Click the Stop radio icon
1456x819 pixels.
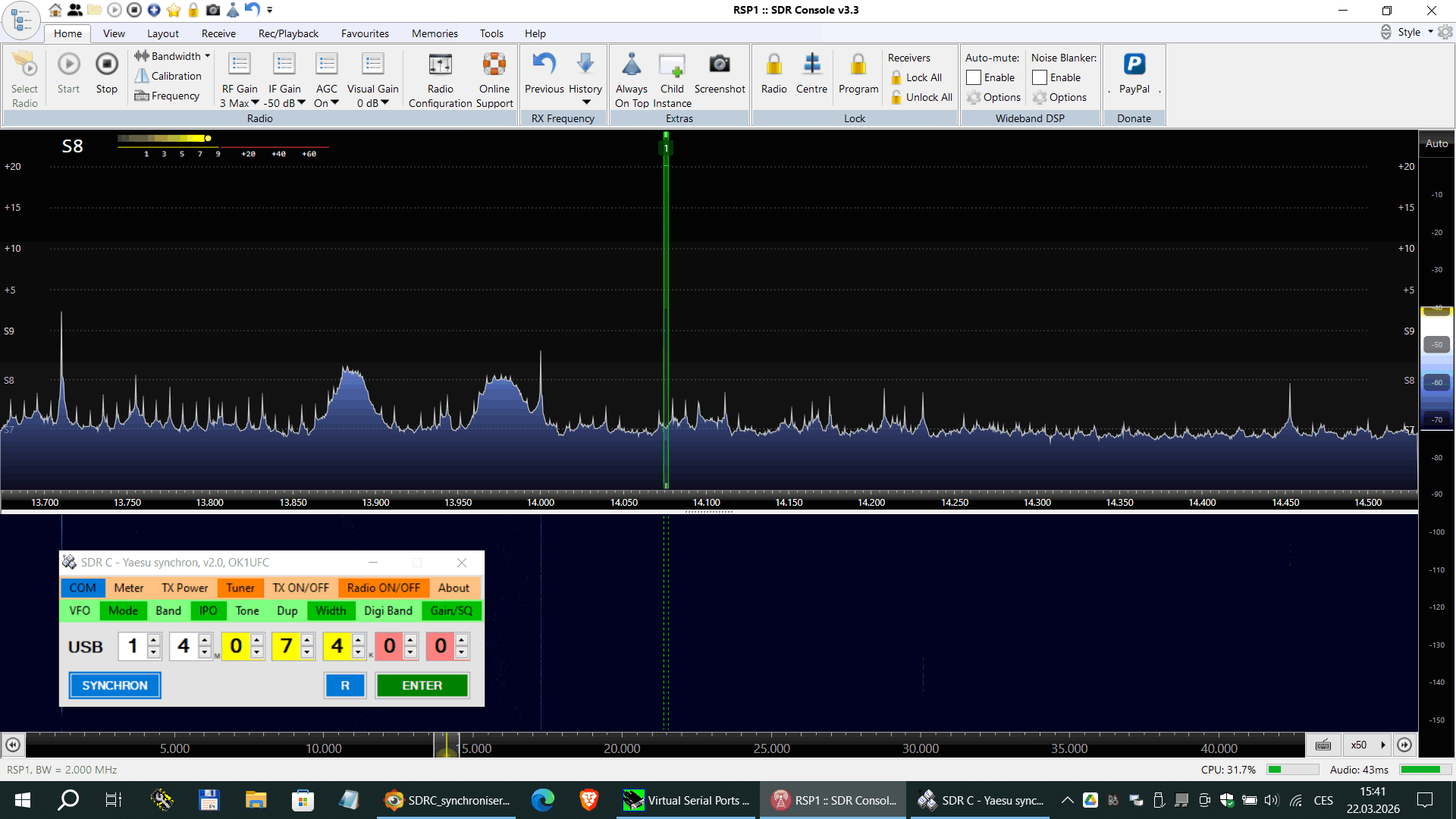pyautogui.click(x=107, y=65)
